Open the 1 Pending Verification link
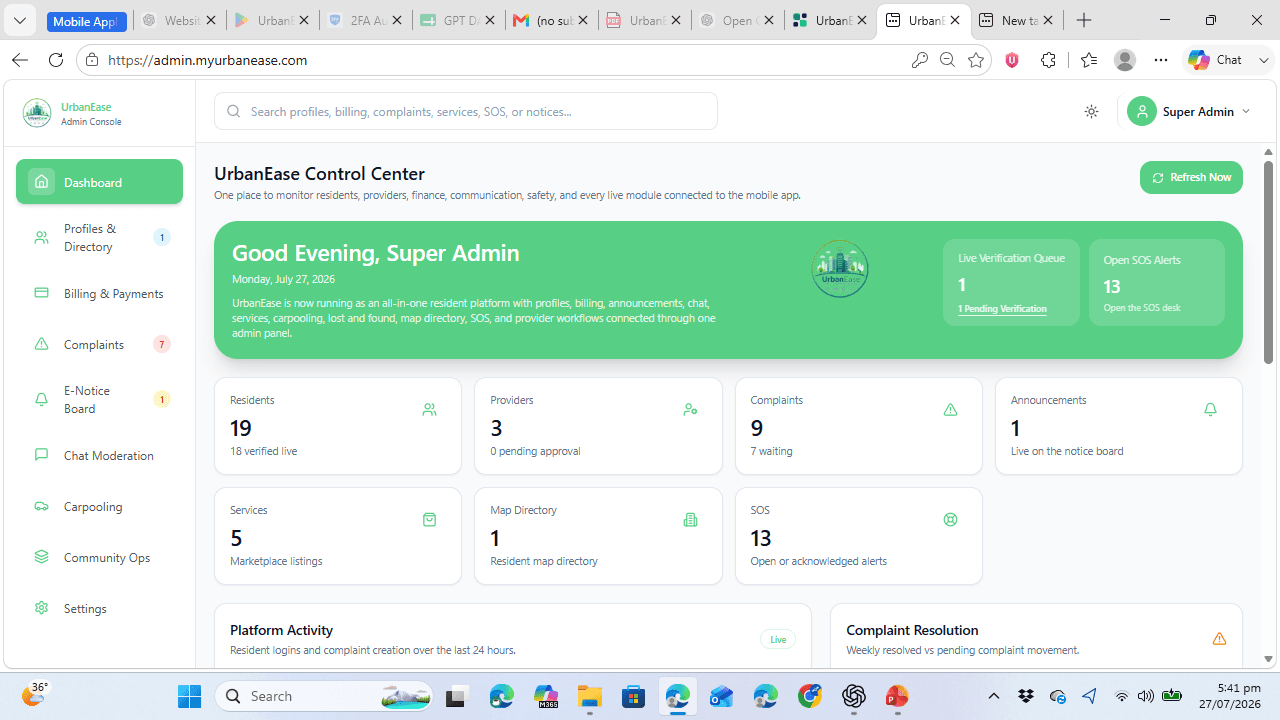Screen dimensions: 1280x720 coord(1002,309)
